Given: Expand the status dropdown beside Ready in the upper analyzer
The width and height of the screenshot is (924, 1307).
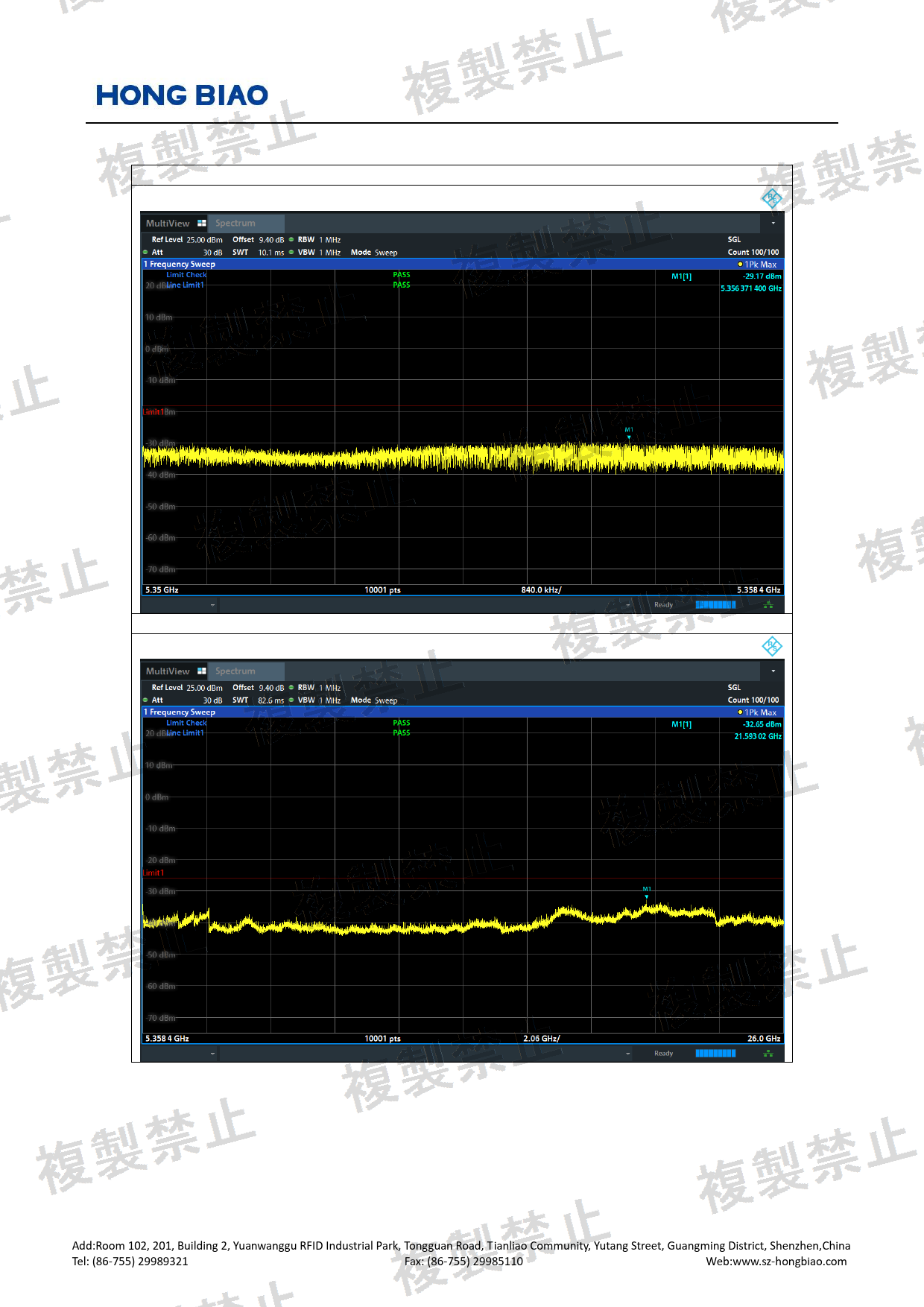Looking at the screenshot, I should click(x=628, y=605).
